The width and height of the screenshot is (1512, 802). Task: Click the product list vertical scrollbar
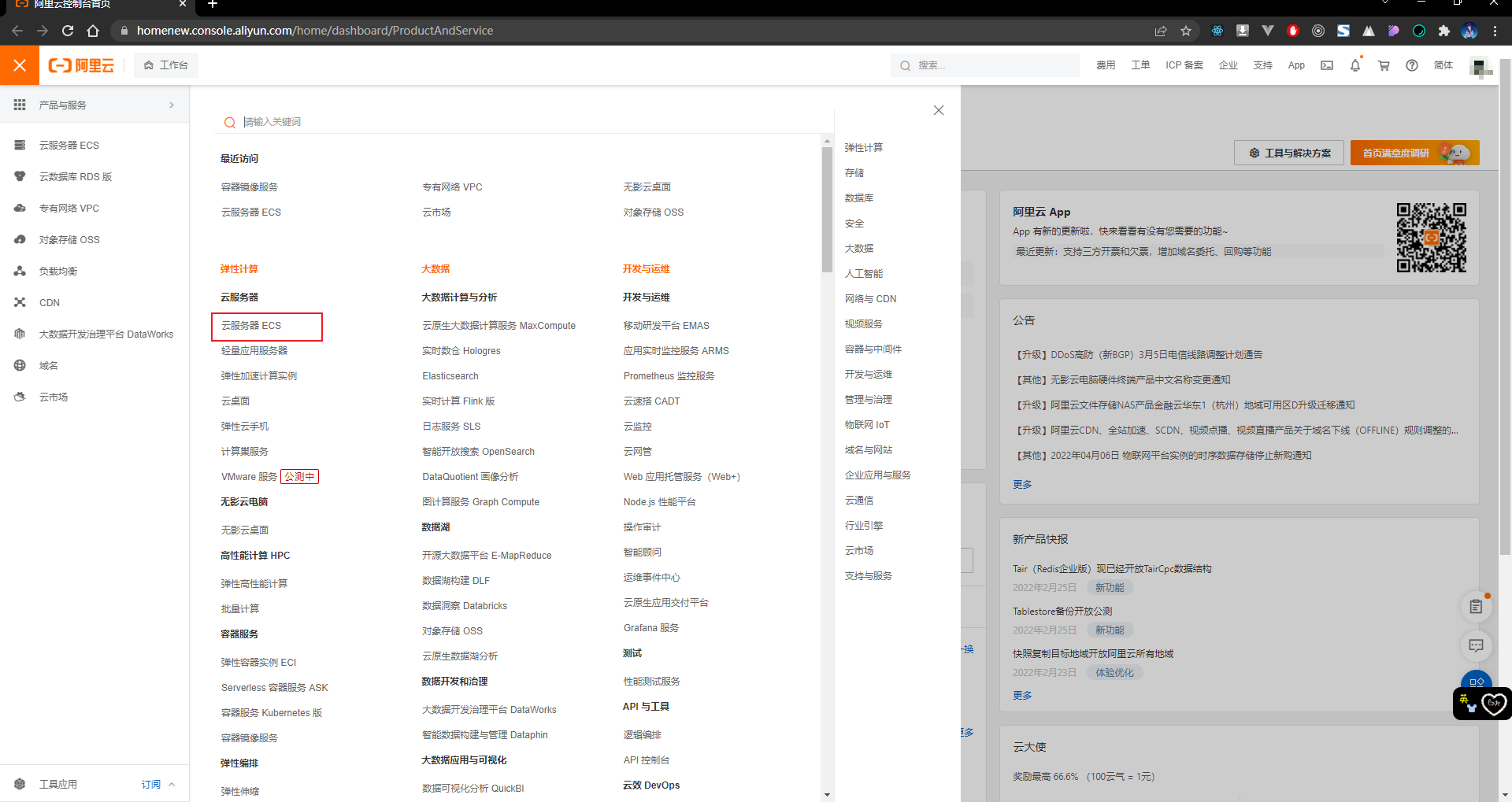tap(827, 209)
